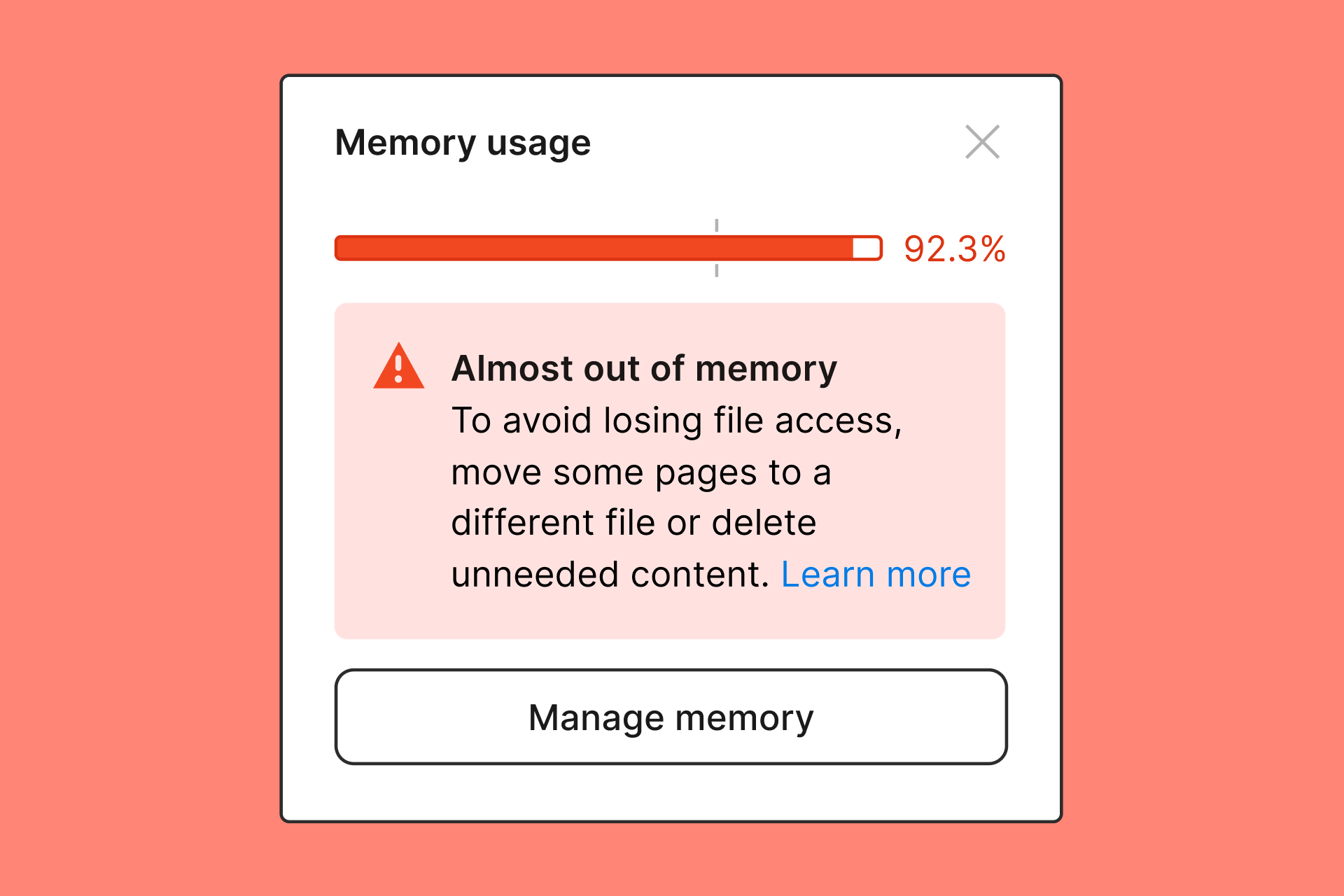Screen dimensions: 1344x896
Task: Click the red warning triangle icon
Action: (398, 366)
